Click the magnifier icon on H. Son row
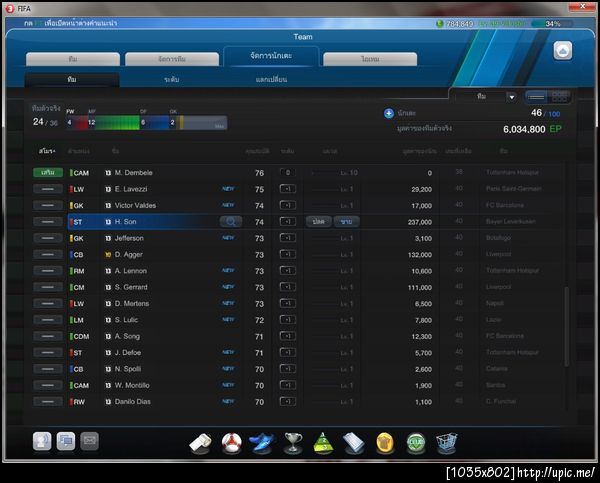The height and width of the screenshot is (483, 600). (x=231, y=222)
